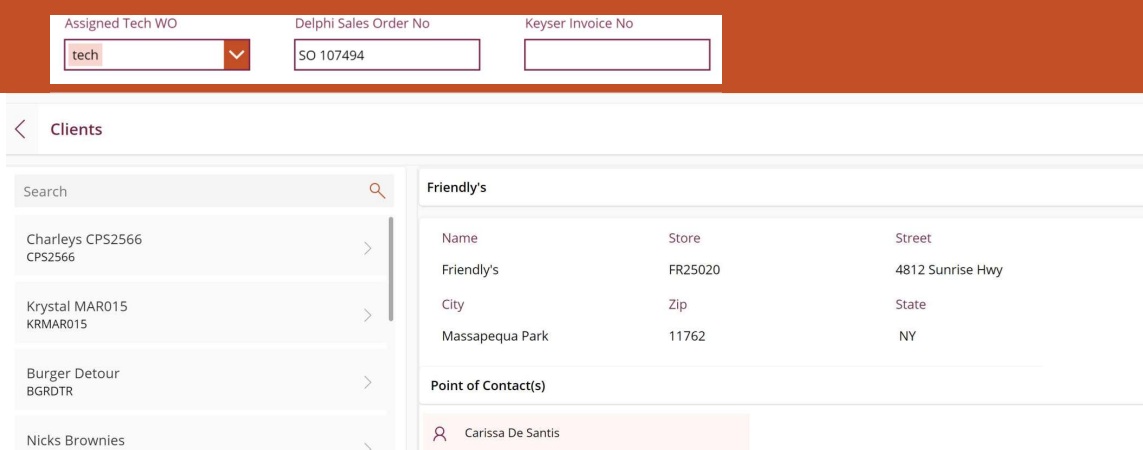
Task: Click the empty Keyser Invoice No field
Action: (617, 55)
